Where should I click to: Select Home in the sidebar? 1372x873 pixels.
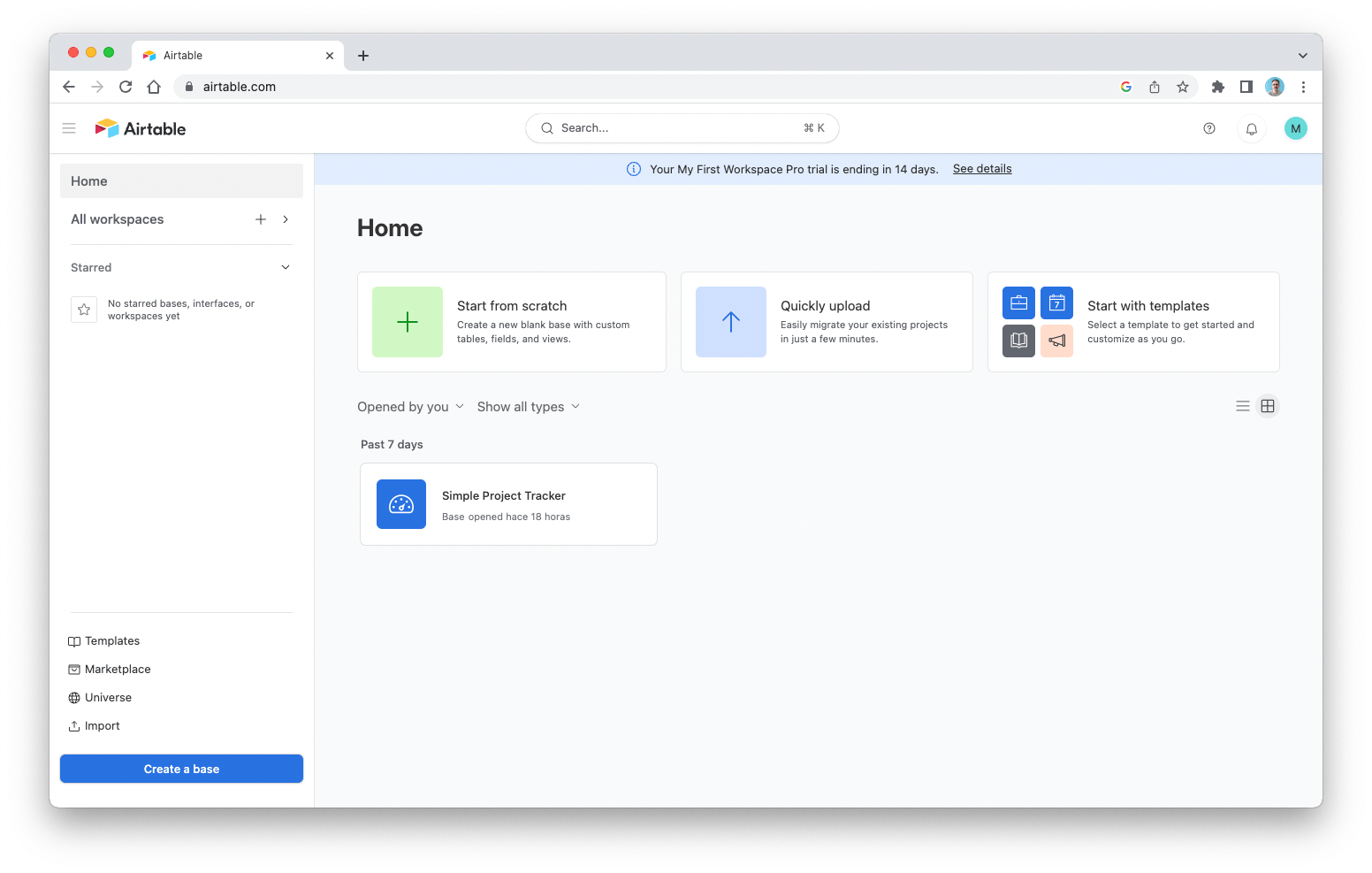88,180
